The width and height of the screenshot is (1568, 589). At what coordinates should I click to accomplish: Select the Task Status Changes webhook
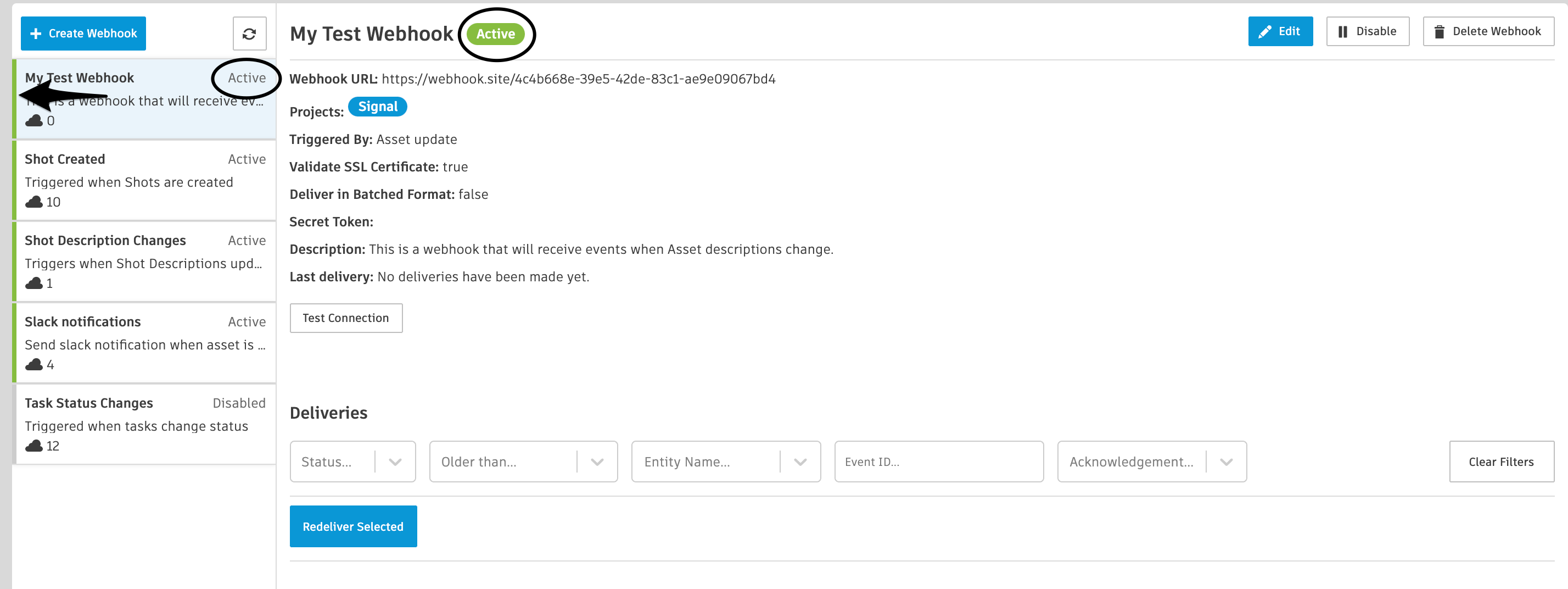tap(145, 424)
